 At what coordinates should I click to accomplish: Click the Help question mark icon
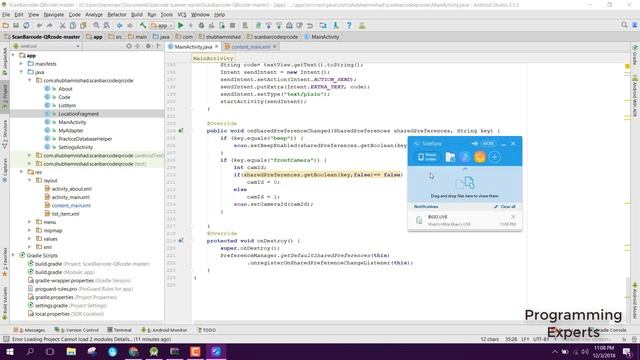coord(349,25)
